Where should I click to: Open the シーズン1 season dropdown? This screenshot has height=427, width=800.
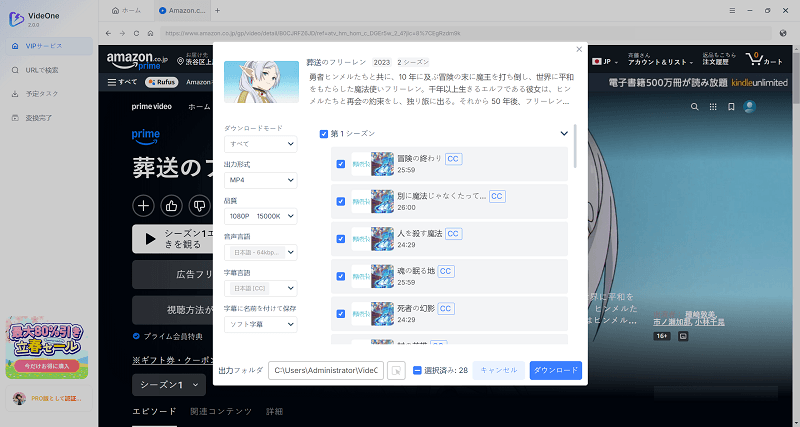pyautogui.click(x=169, y=385)
